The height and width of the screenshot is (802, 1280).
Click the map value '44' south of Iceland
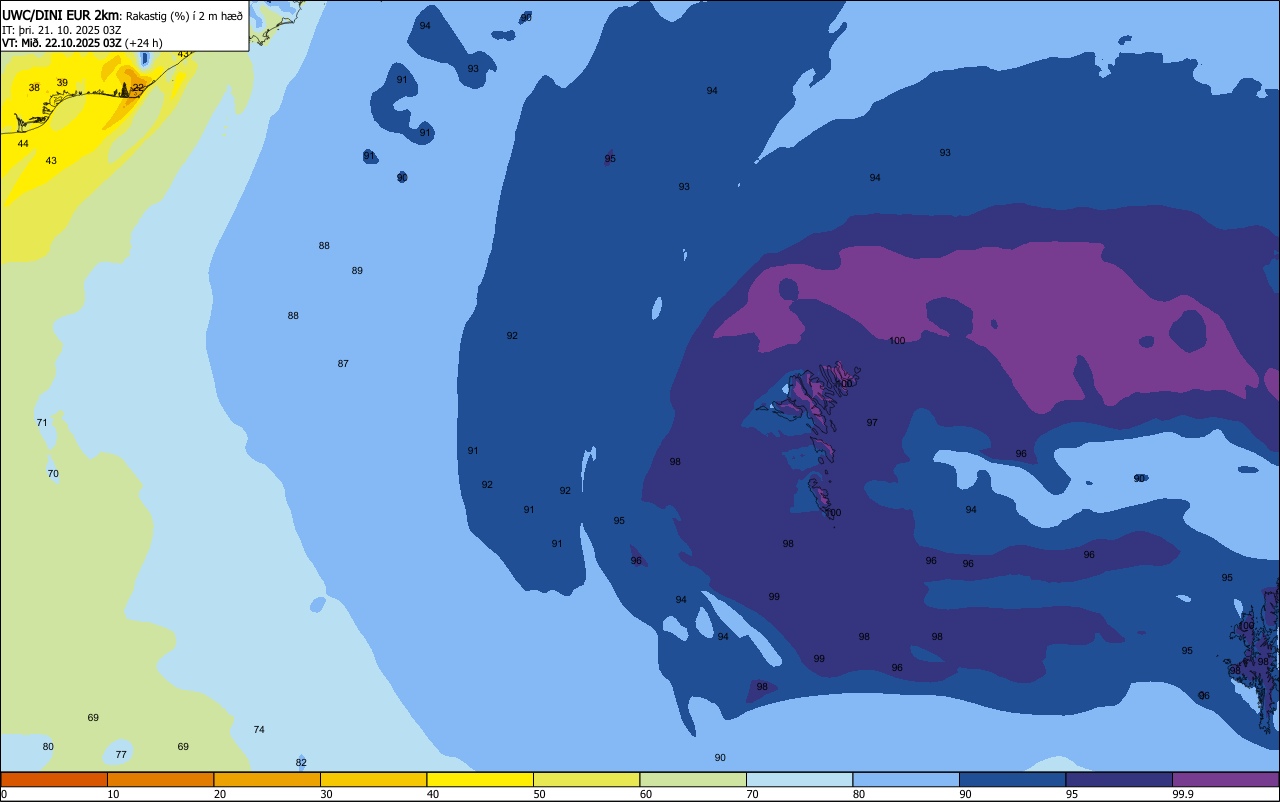23,144
